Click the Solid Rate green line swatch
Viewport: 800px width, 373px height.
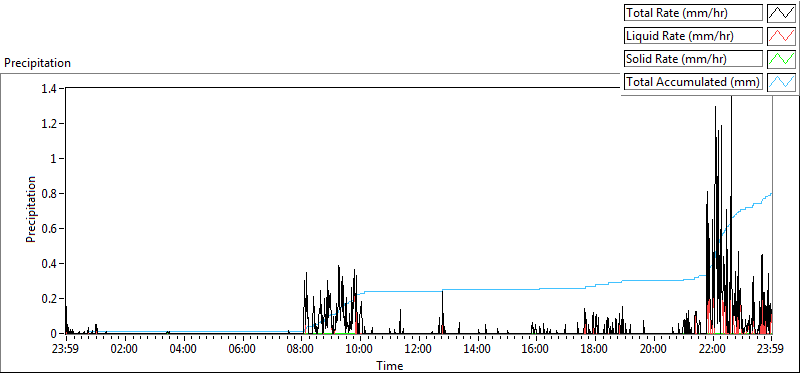(x=781, y=59)
